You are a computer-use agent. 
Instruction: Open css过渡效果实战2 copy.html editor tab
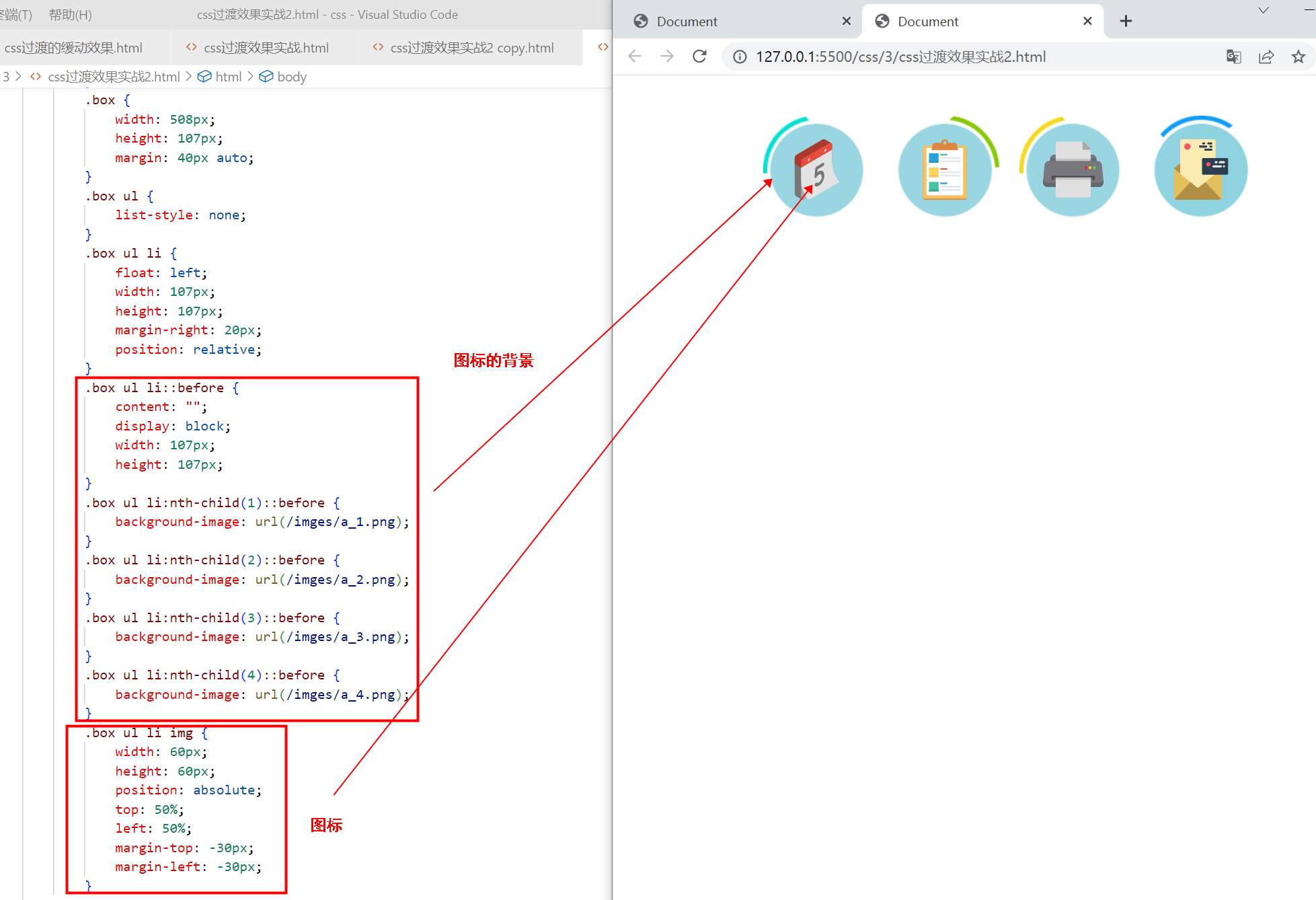point(471,48)
